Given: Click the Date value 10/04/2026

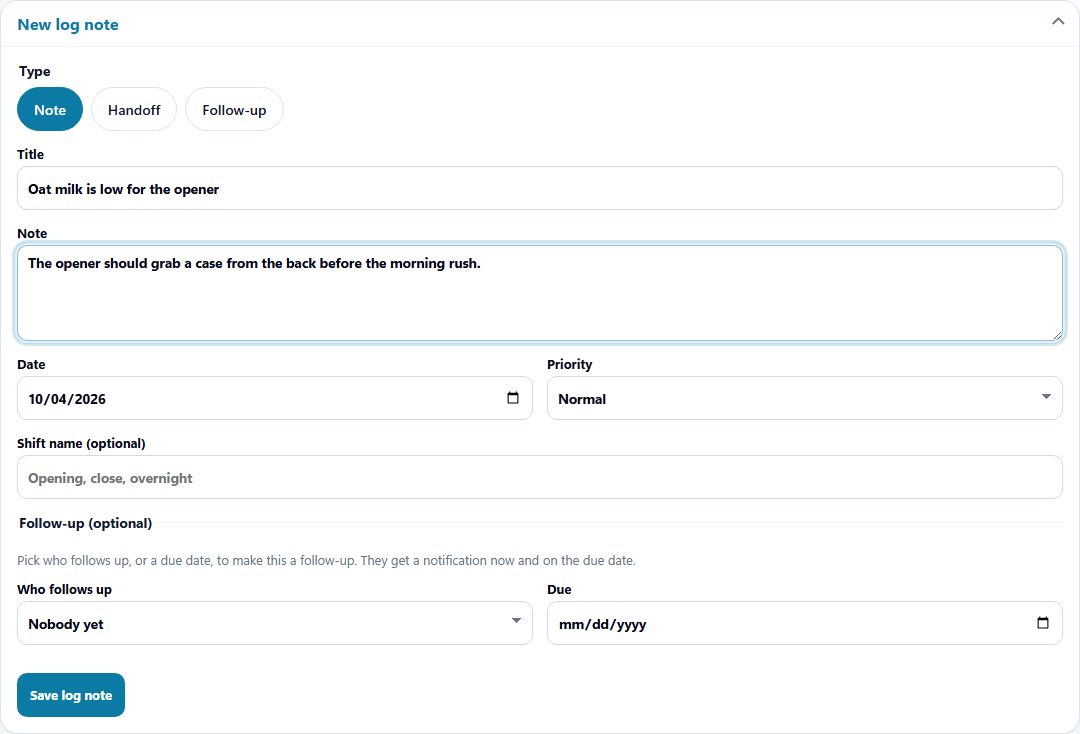Looking at the screenshot, I should click(67, 399).
